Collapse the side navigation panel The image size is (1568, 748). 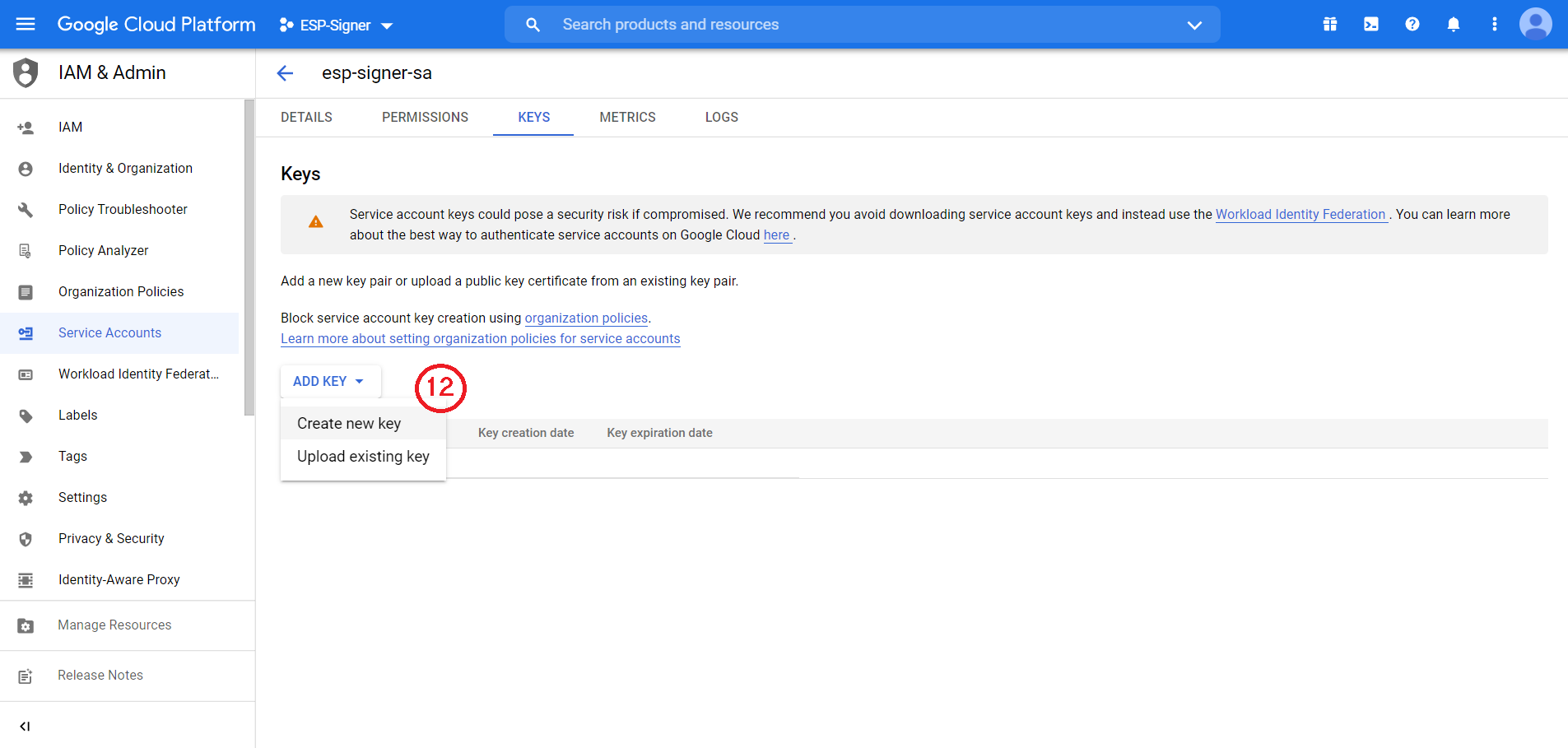coord(25,727)
